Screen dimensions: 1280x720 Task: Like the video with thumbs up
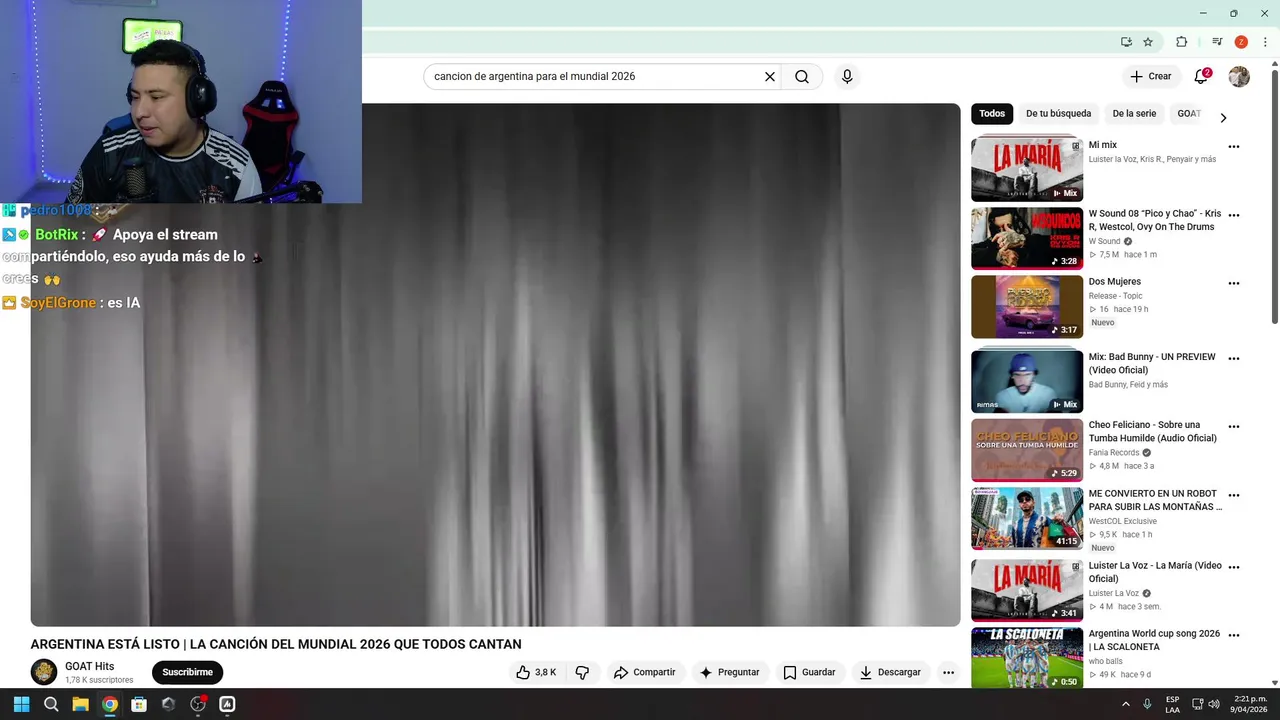537,672
